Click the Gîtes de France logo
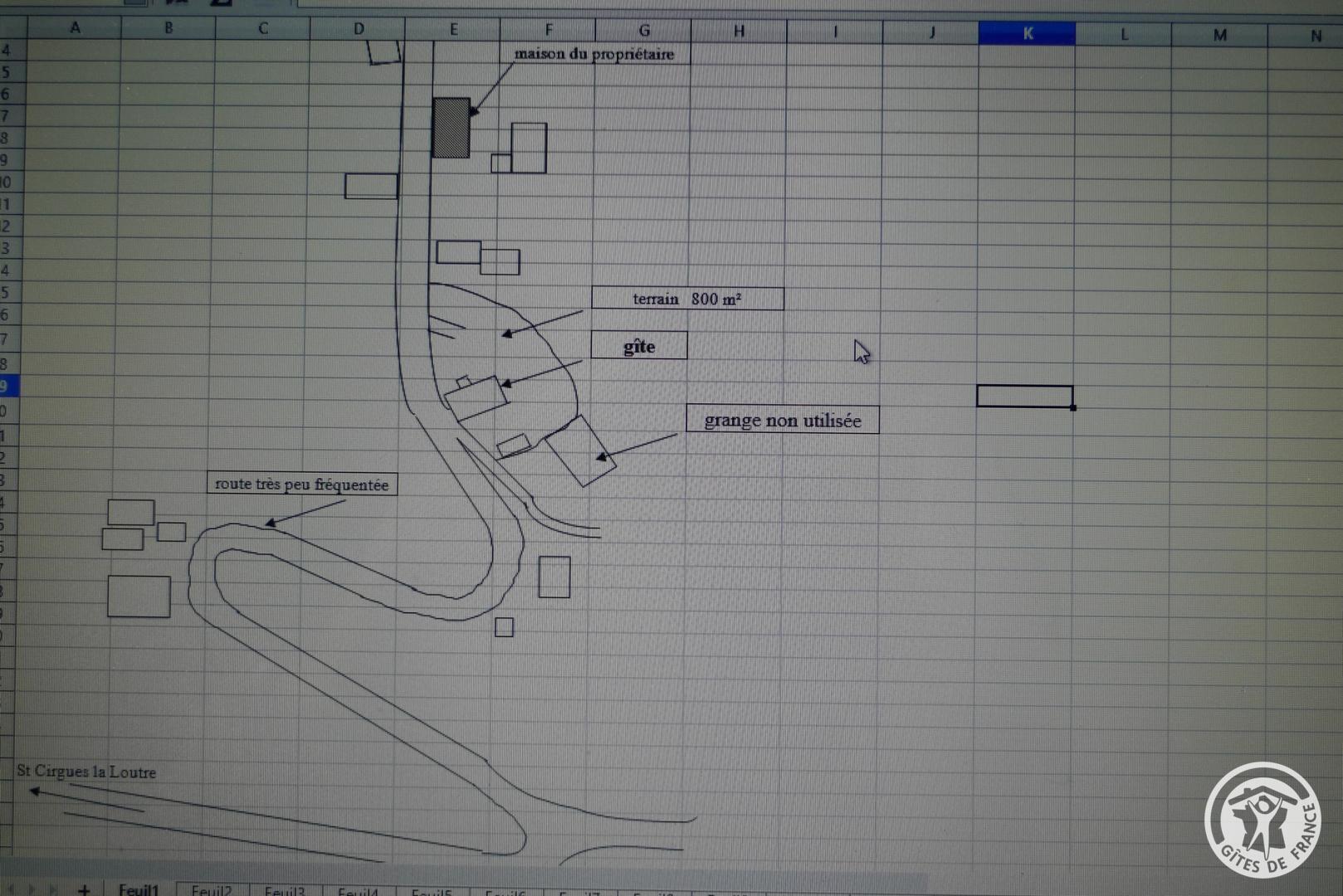The image size is (1343, 896). pyautogui.click(x=1262, y=820)
